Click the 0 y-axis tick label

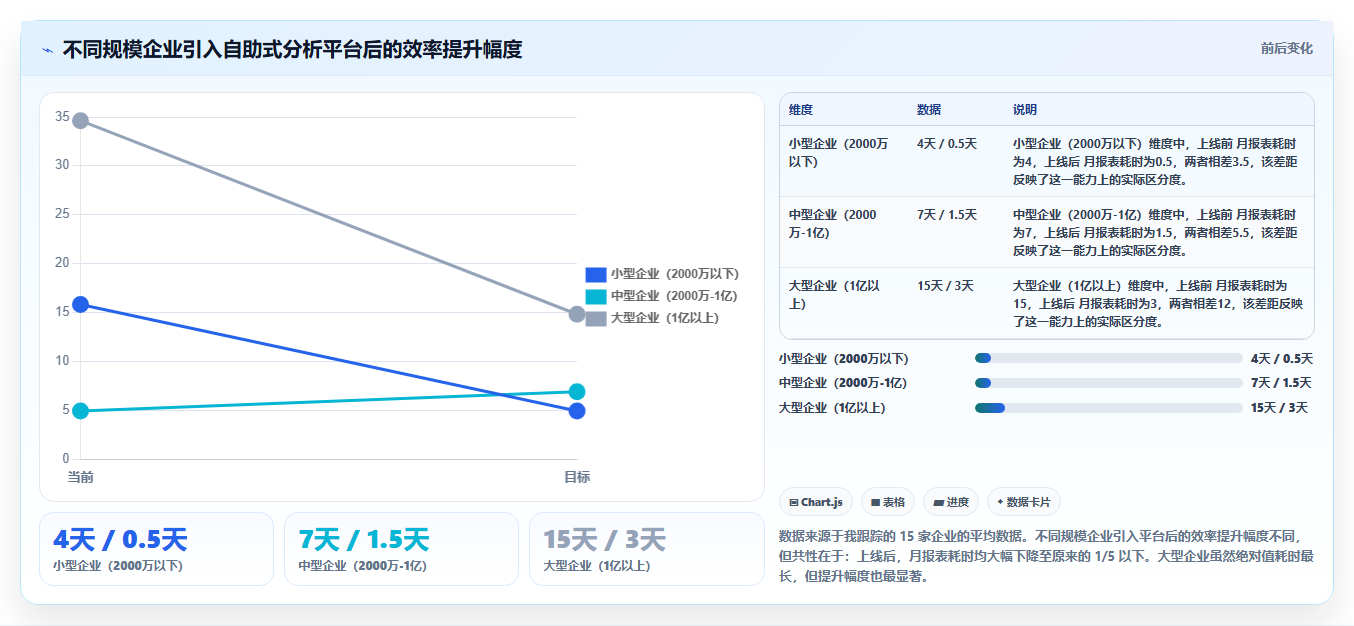(x=66, y=459)
